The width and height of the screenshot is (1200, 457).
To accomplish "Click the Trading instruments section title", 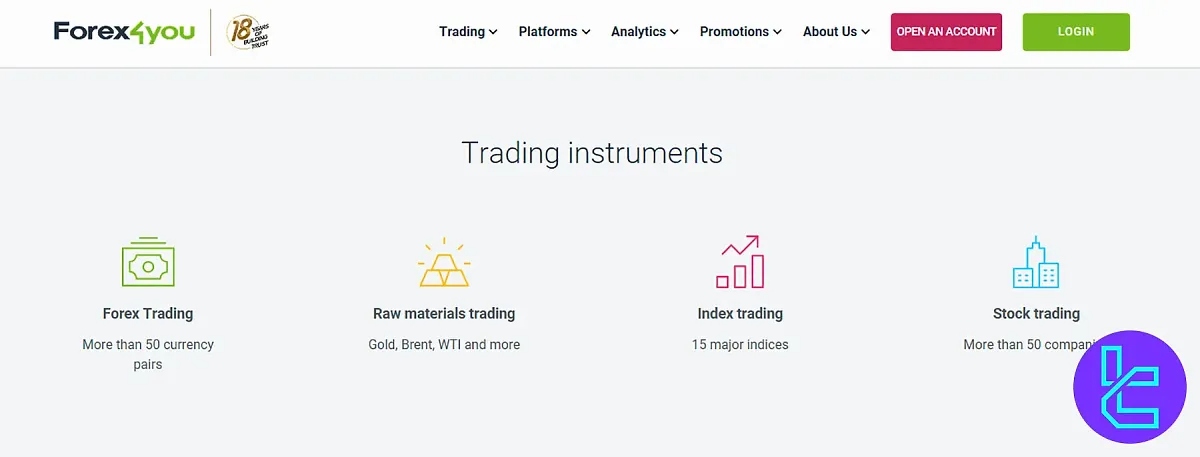I will pyautogui.click(x=592, y=153).
